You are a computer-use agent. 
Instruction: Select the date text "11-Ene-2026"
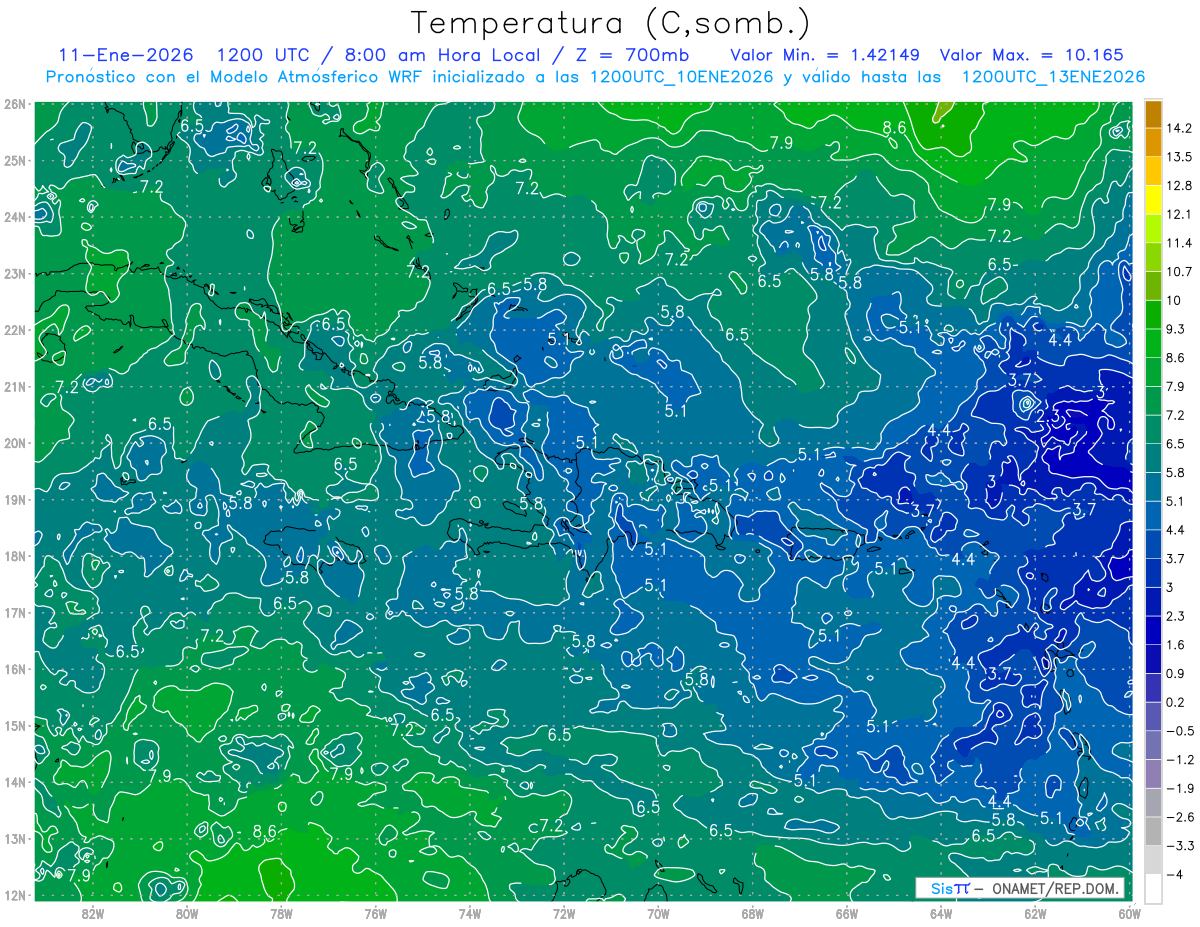126,55
